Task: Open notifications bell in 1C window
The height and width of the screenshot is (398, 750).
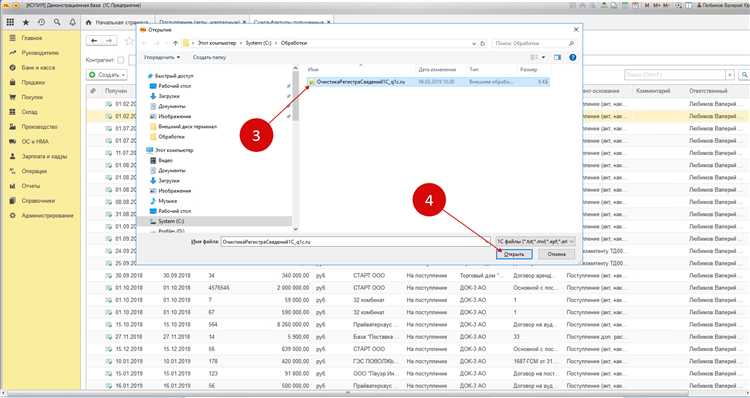Action: tap(73, 22)
